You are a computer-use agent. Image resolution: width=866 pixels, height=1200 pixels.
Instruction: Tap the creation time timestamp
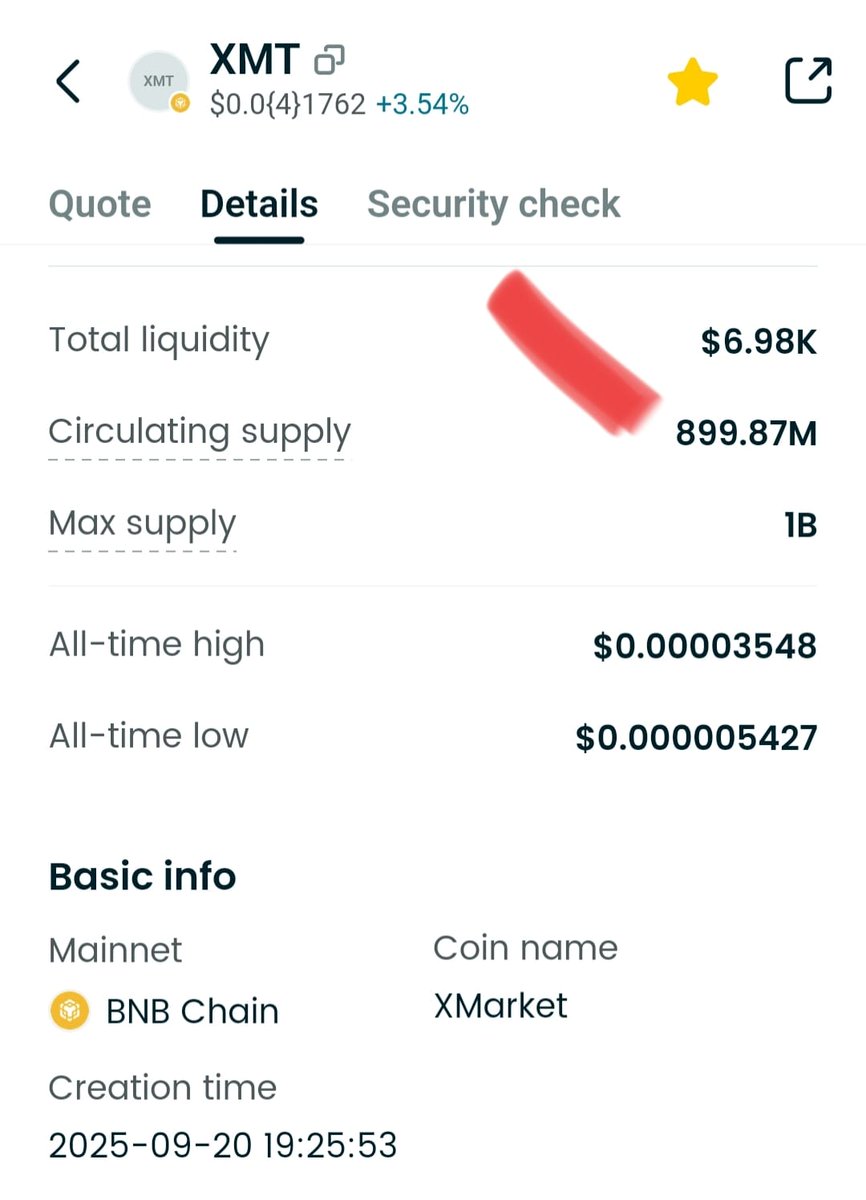[223, 1144]
